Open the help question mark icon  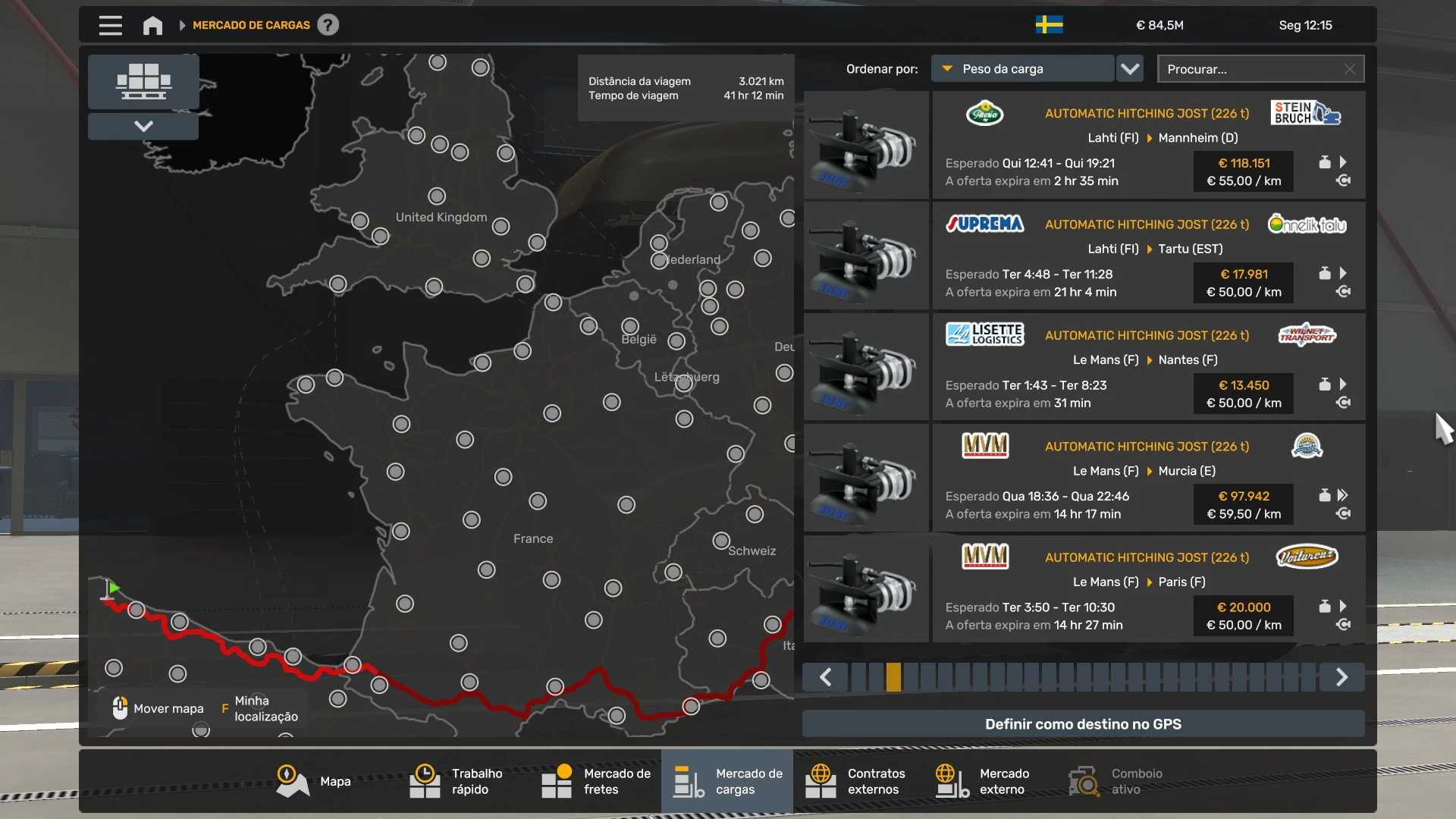[x=328, y=25]
